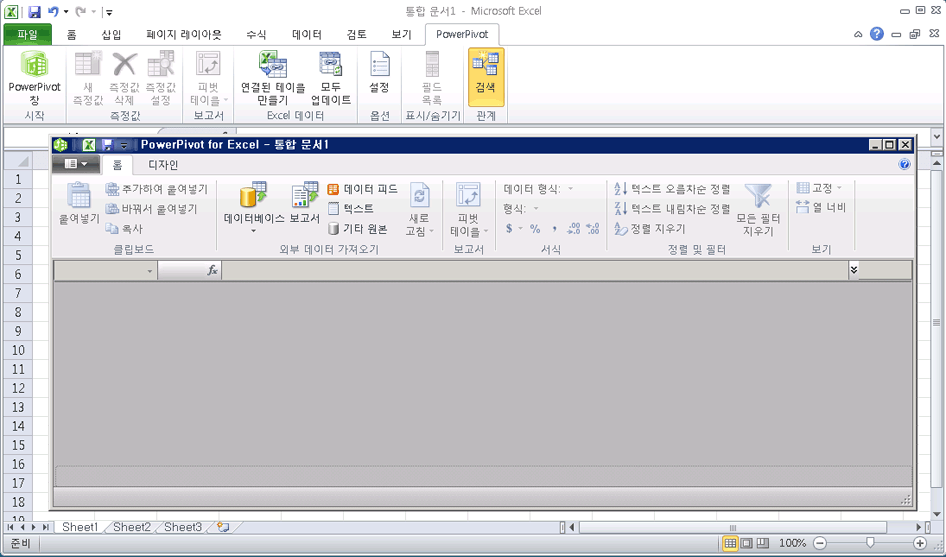The height and width of the screenshot is (557, 946).
Task: Expand the PowerPivot formula bar chevron
Action: [x=853, y=270]
